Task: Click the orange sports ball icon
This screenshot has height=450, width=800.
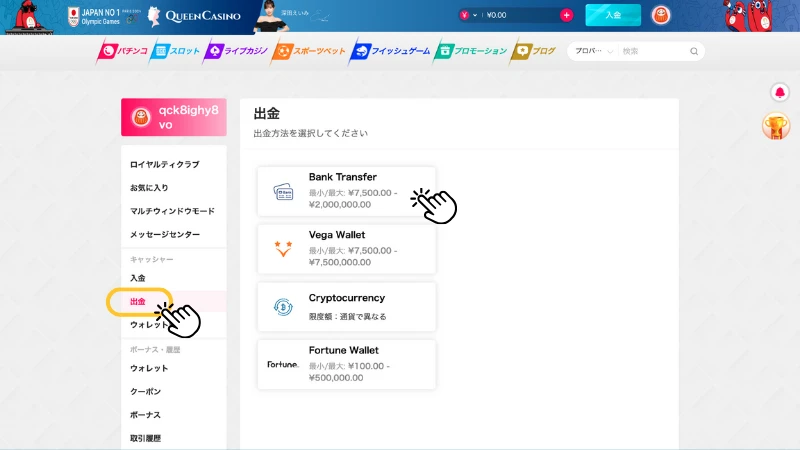Action: [283, 51]
